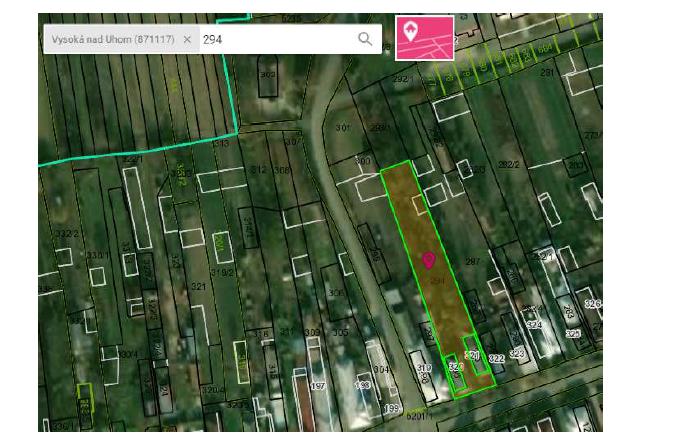This screenshot has width=690, height=441.
Task: Remove the Vysoká nad Uhom area tag
Action: coord(187,39)
